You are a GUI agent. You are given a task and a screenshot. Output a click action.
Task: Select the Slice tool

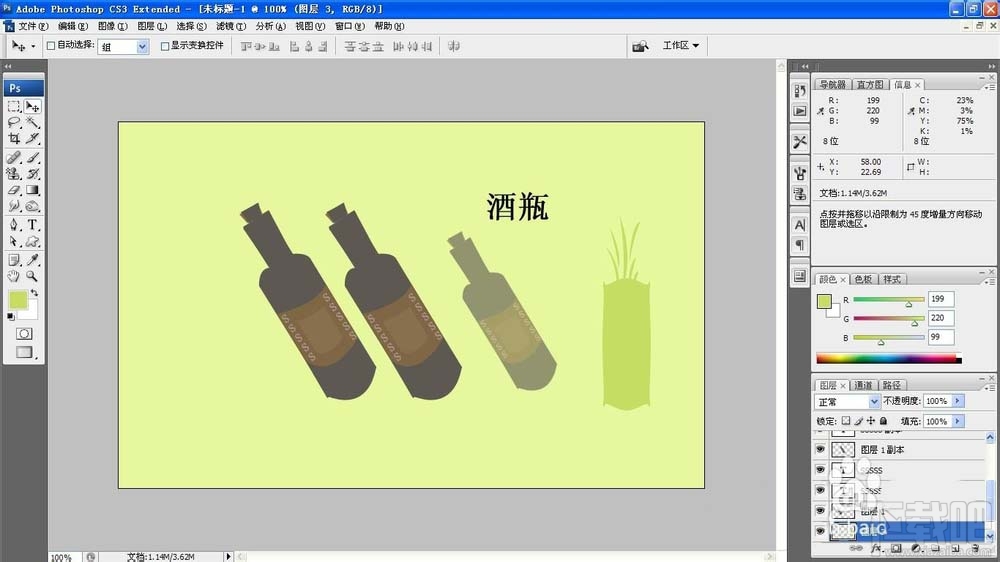coord(33,138)
